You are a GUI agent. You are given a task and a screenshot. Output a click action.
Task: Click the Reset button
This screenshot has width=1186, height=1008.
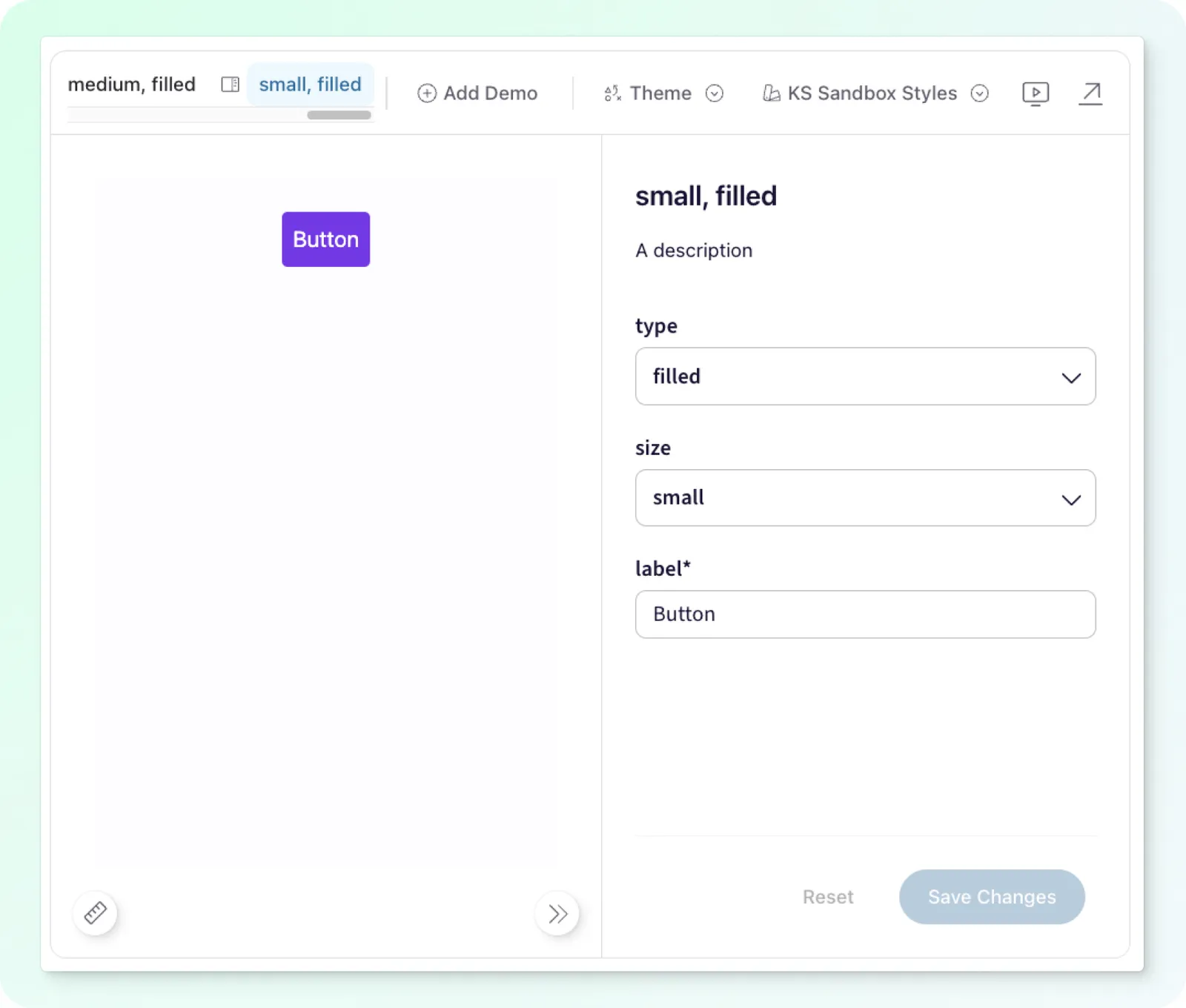click(828, 897)
